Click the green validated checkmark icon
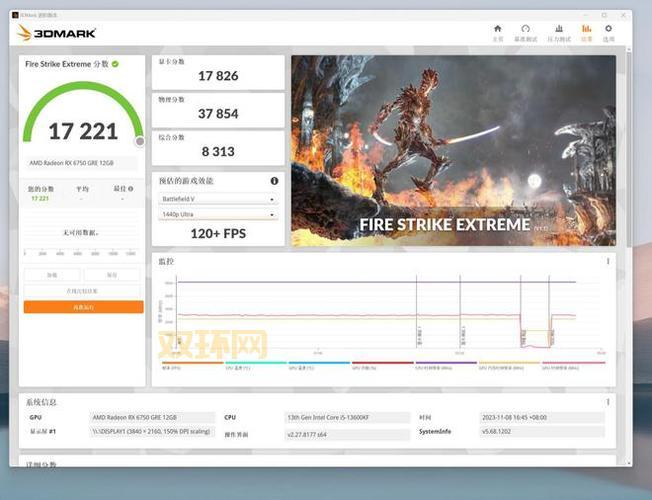 pyautogui.click(x=115, y=64)
